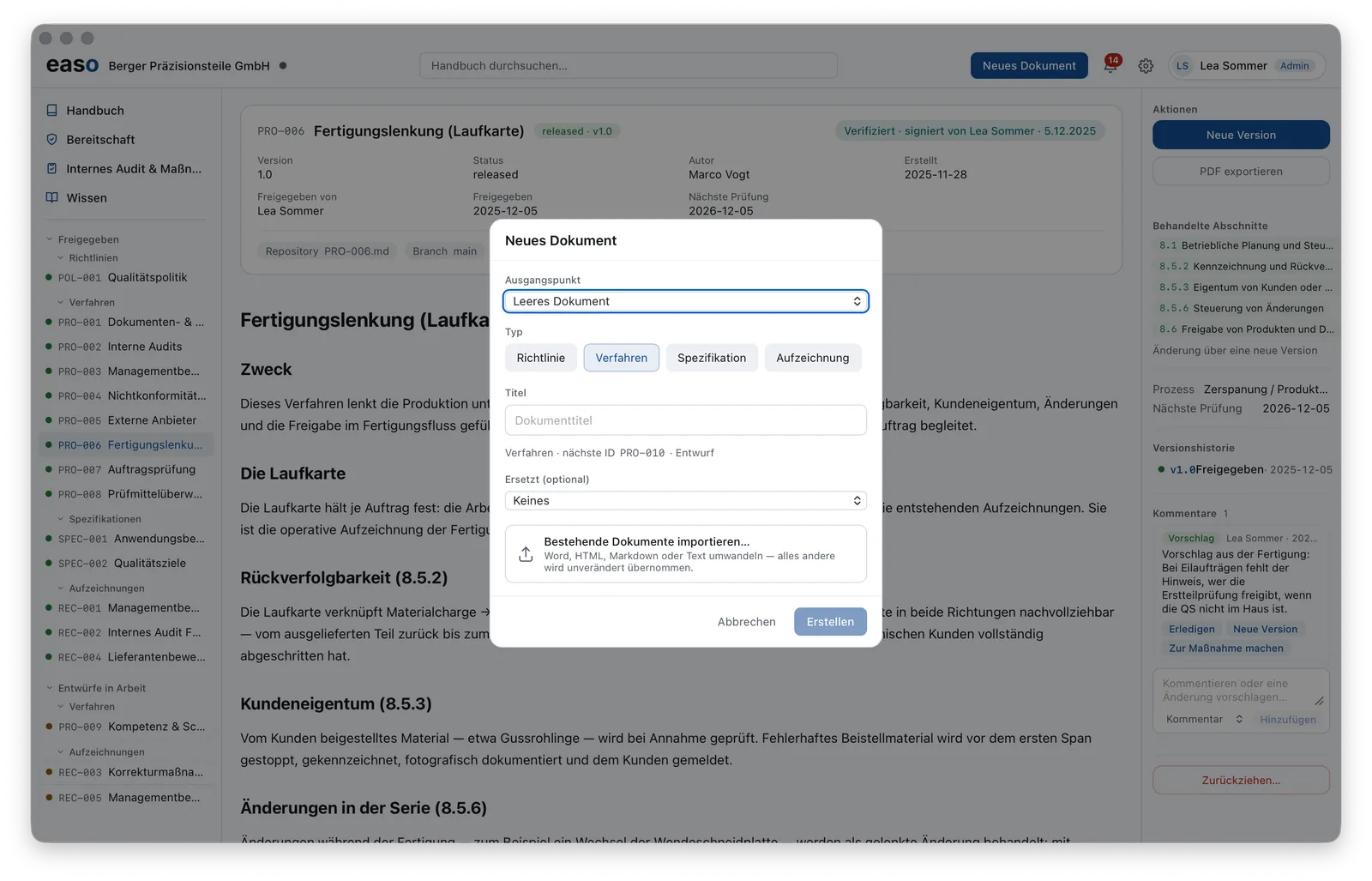The image size is (1372, 881).
Task: Click the Internes Audit clipboard icon
Action: point(51,169)
